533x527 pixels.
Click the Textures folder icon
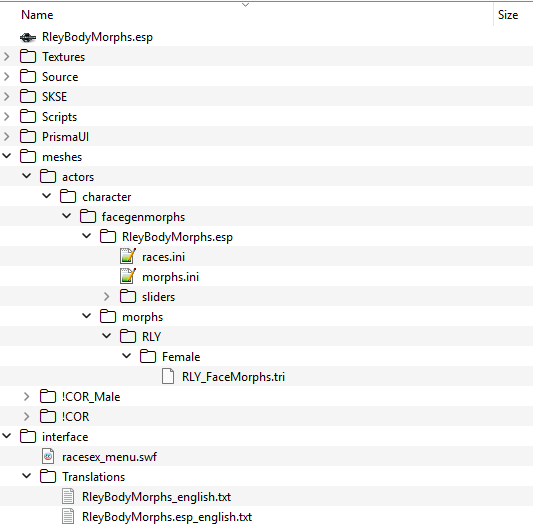[x=28, y=56]
